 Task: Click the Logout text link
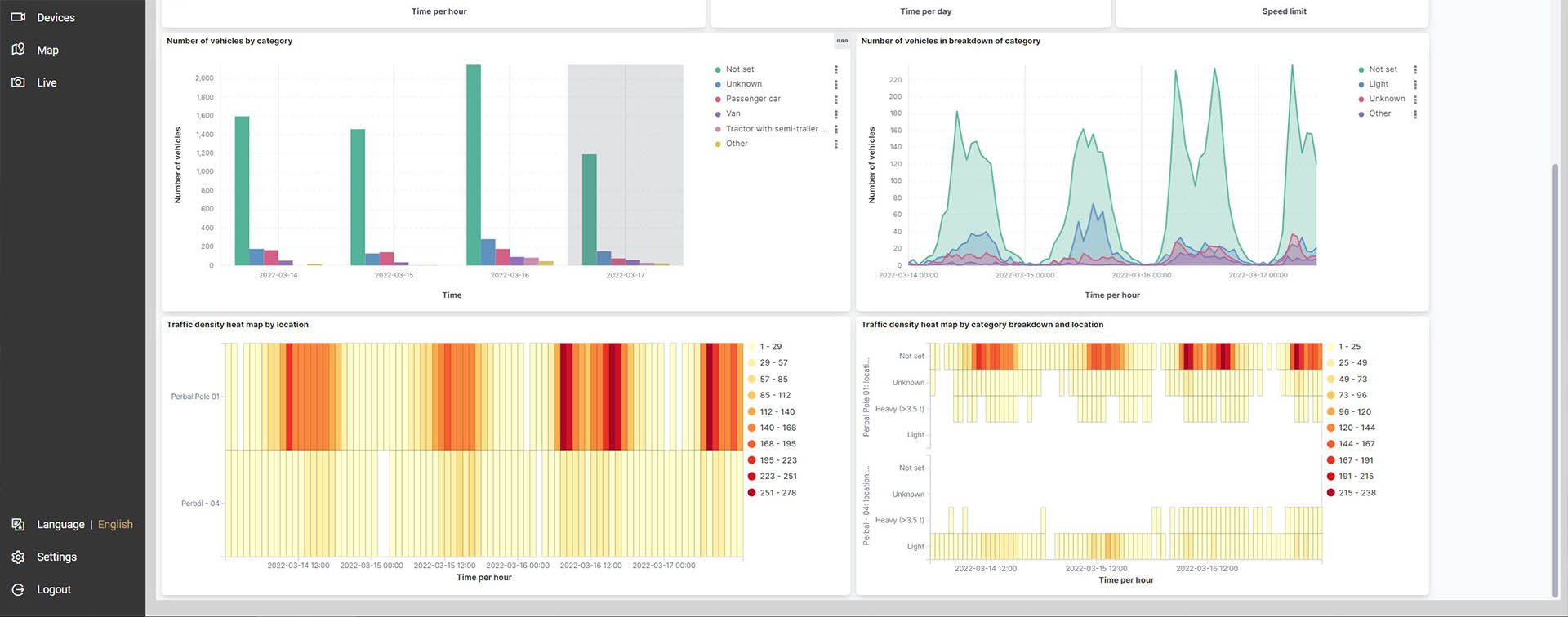54,589
